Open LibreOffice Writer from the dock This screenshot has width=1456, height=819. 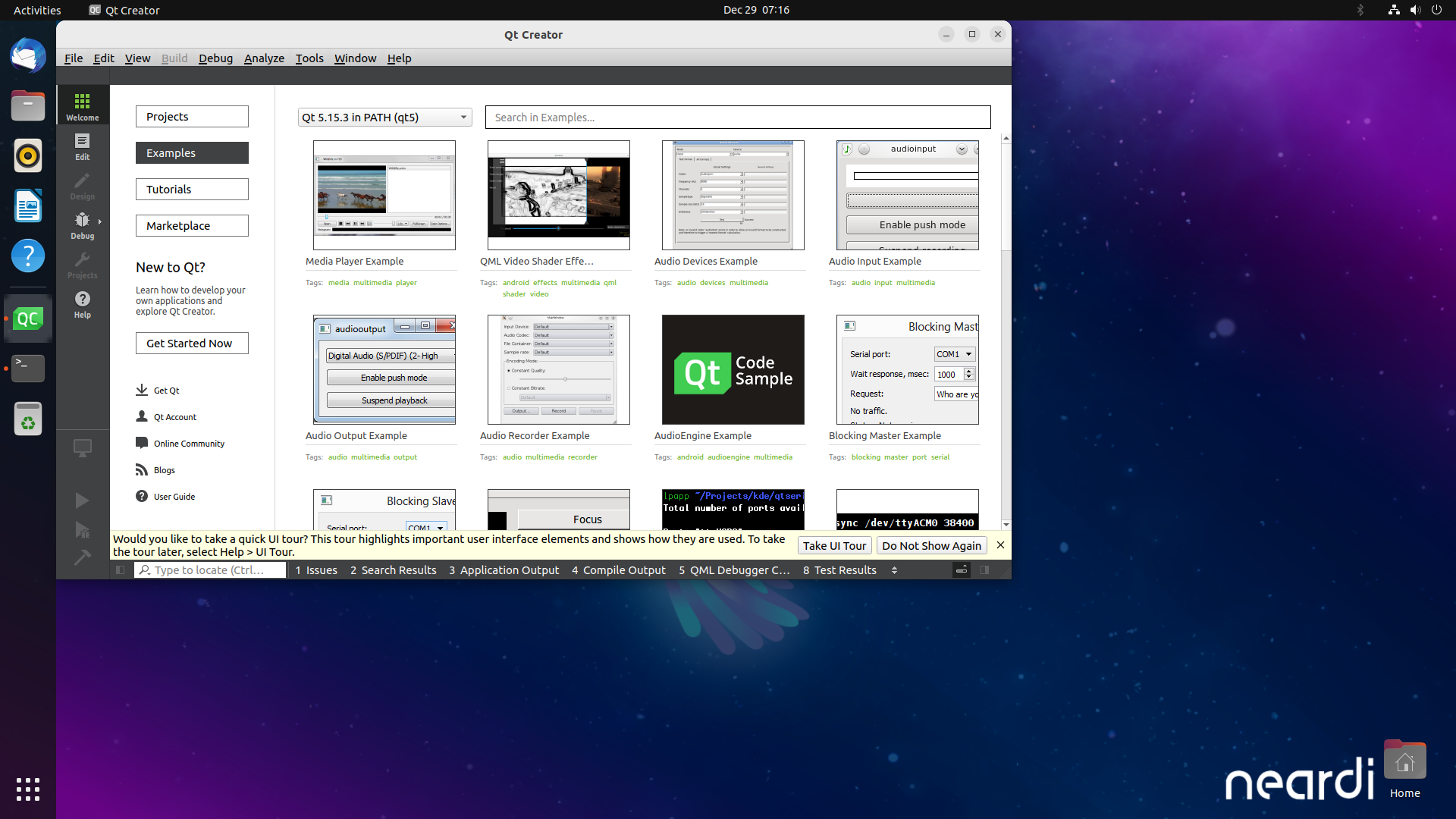(28, 206)
